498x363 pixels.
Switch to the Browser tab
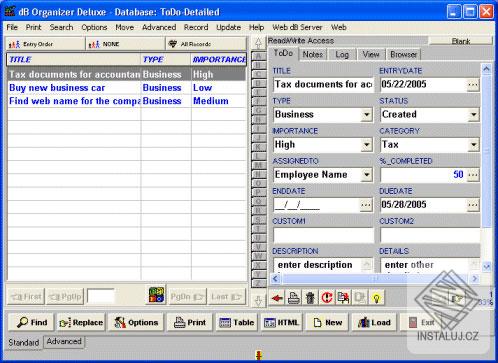click(403, 54)
